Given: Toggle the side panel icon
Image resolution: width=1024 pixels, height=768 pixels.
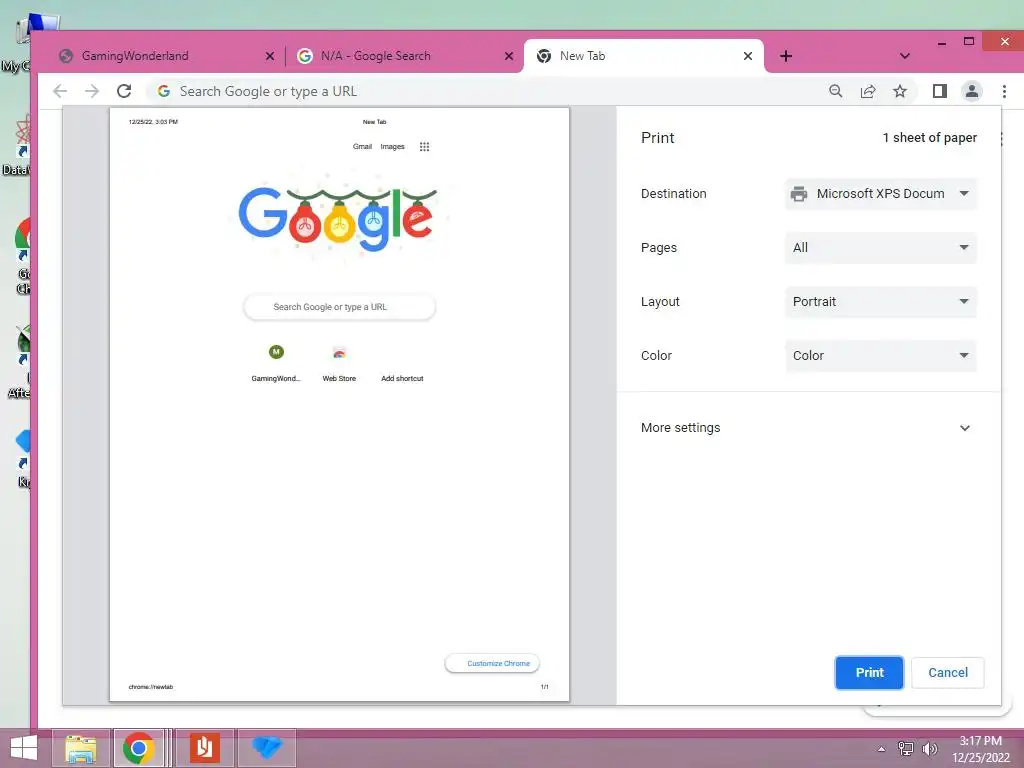Looking at the screenshot, I should 940,91.
